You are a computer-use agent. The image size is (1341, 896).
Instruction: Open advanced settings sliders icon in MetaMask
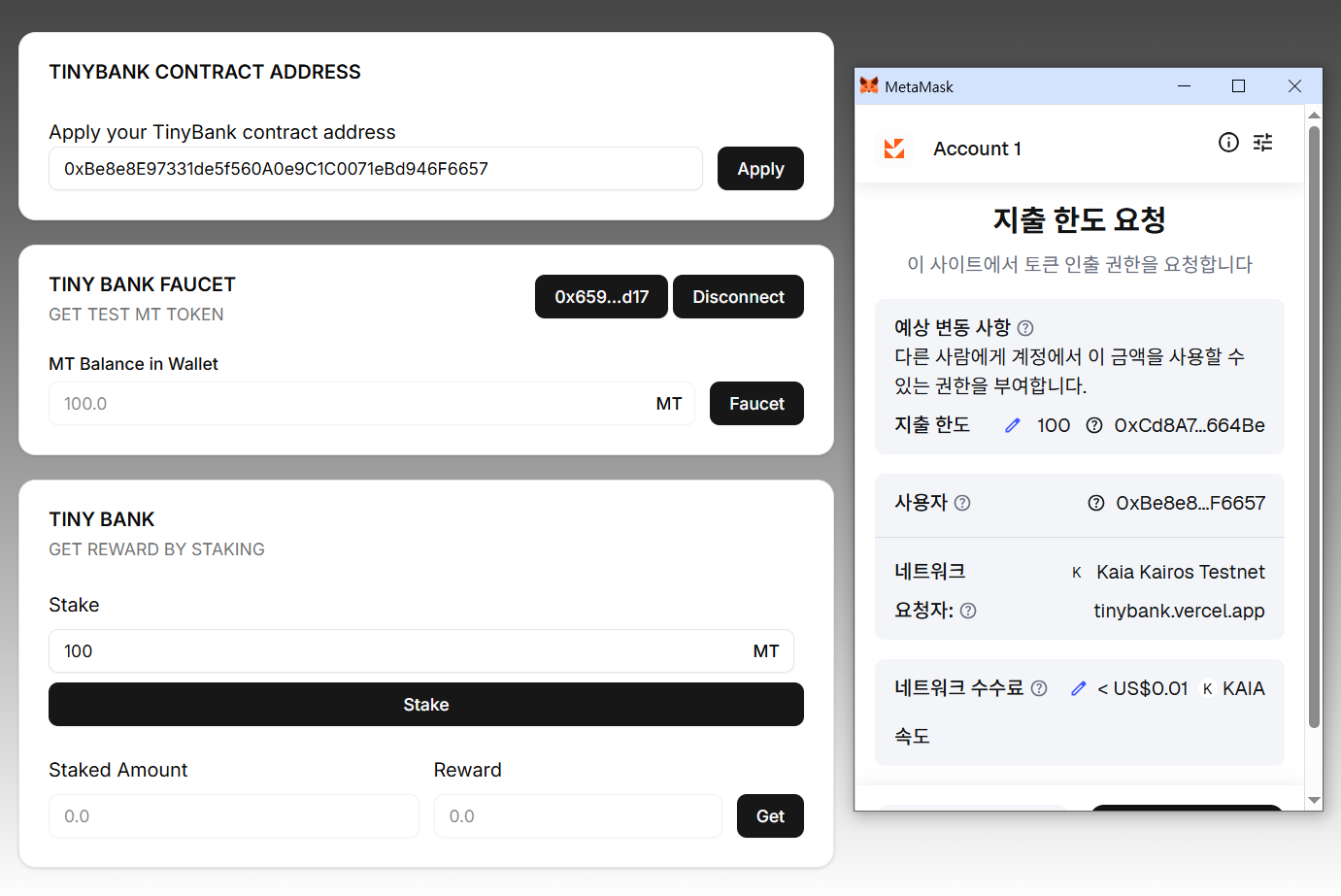[x=1262, y=143]
